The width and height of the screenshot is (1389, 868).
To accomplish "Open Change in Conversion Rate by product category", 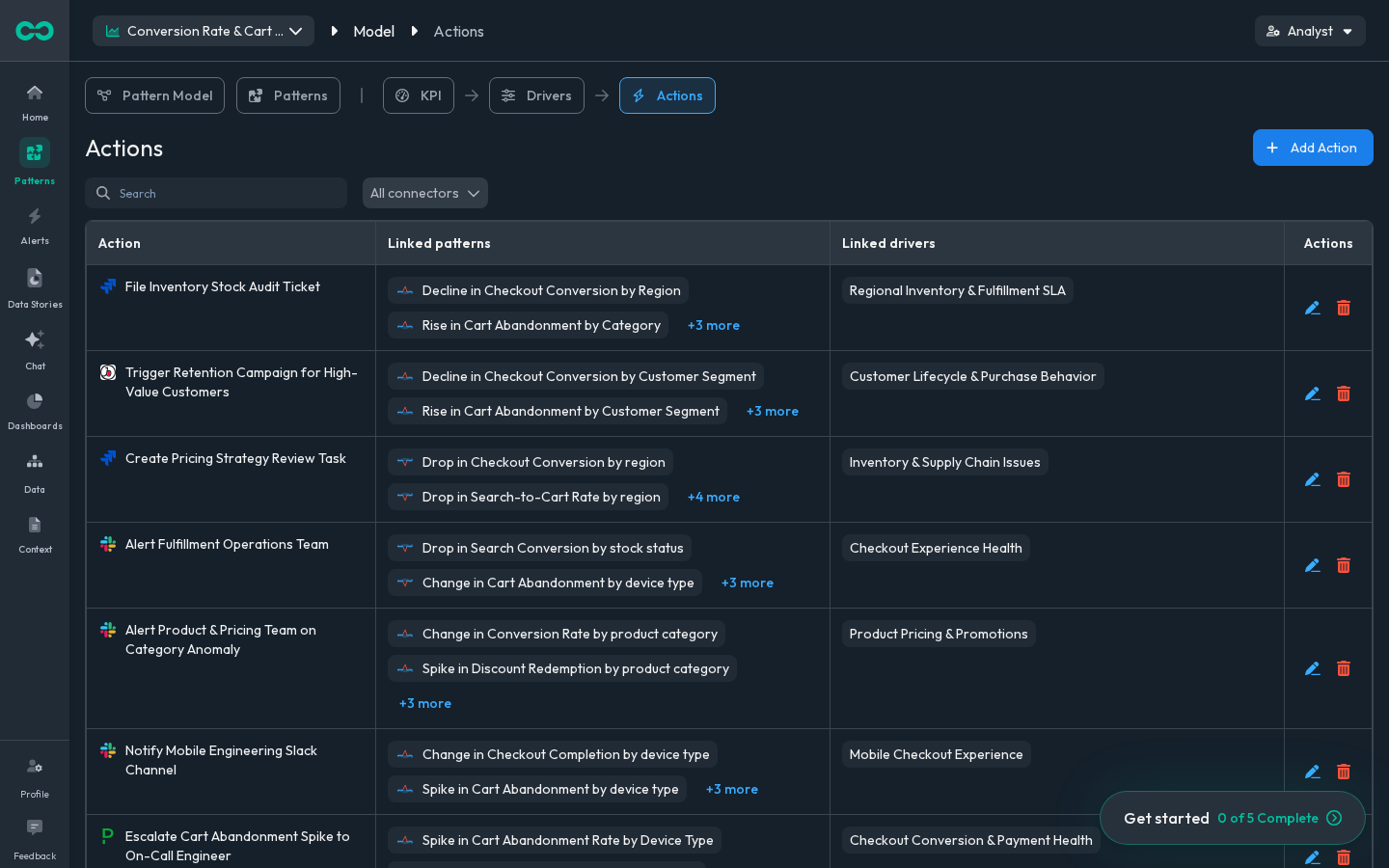I will click(x=557, y=634).
